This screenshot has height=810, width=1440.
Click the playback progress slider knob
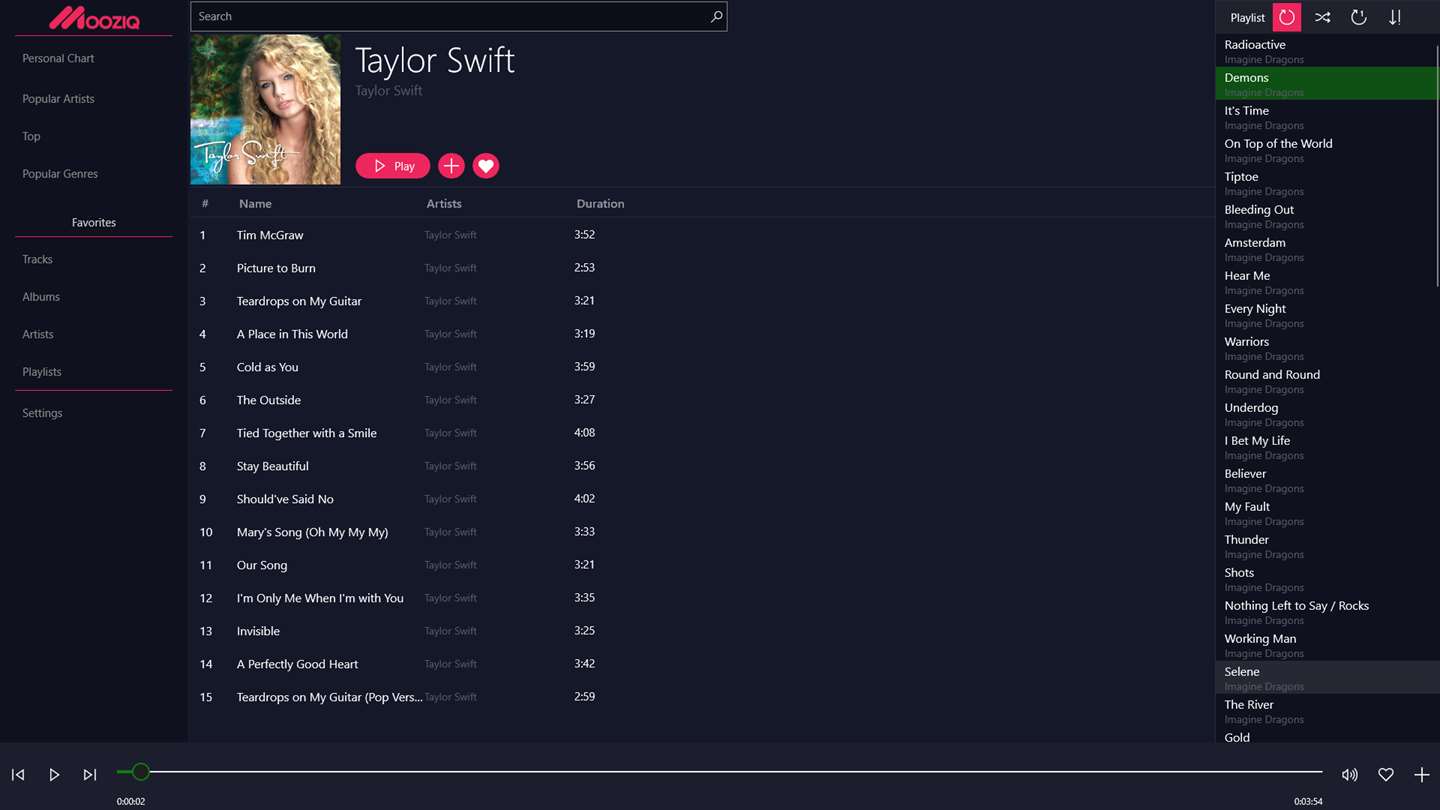(141, 772)
